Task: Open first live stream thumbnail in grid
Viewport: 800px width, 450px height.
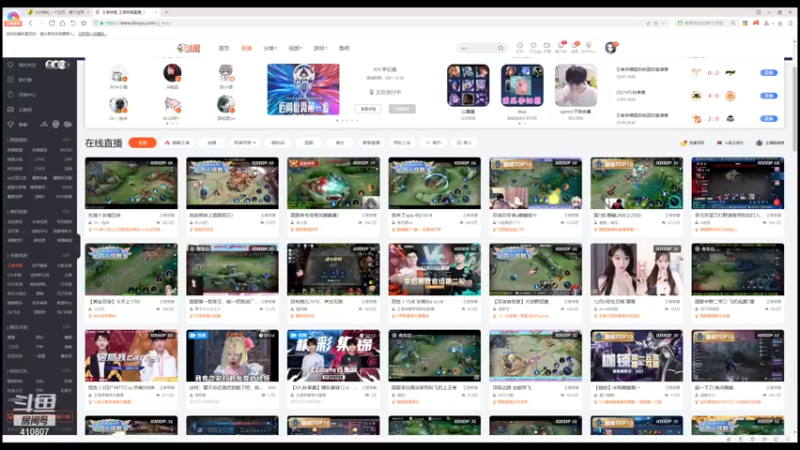Action: click(x=131, y=183)
